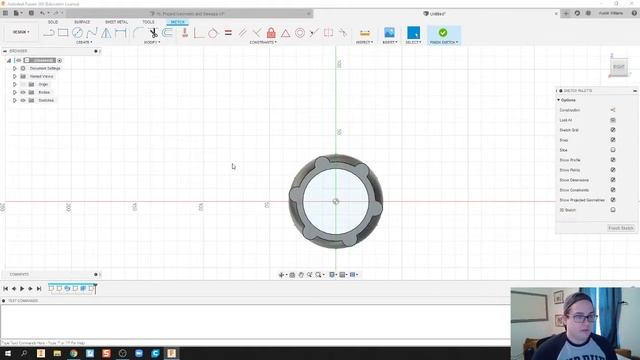Switch to the Tools tab
The height and width of the screenshot is (360, 640).
click(148, 22)
